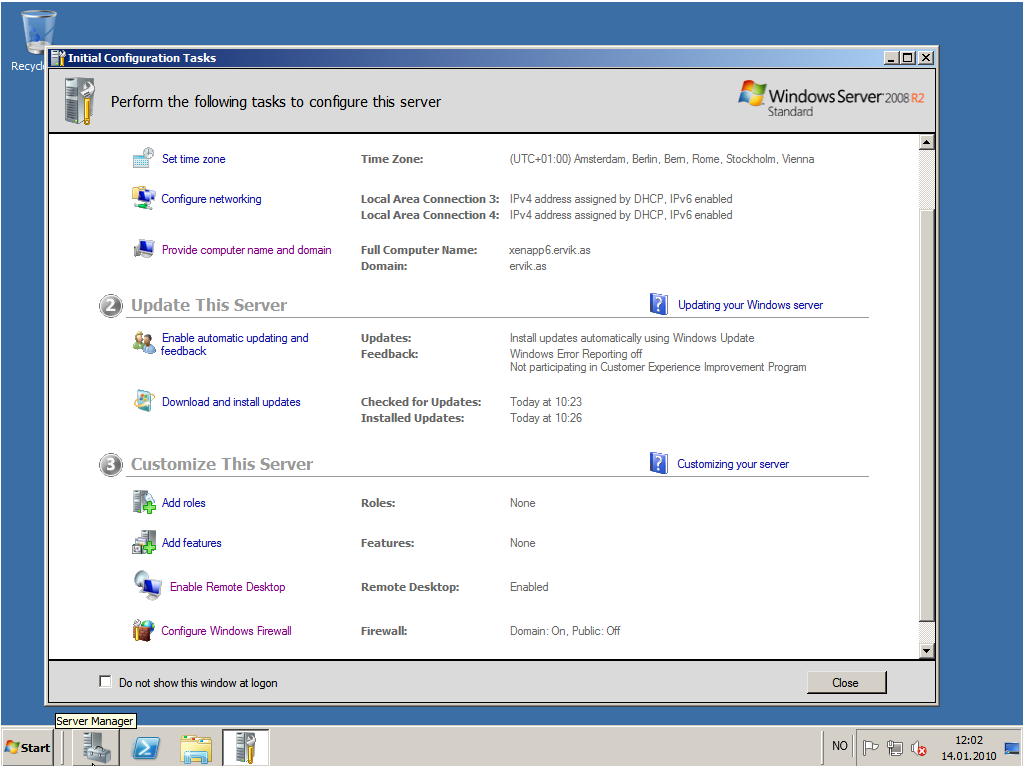
Task: Click the Remote Desktop status Enabled
Action: tap(529, 587)
